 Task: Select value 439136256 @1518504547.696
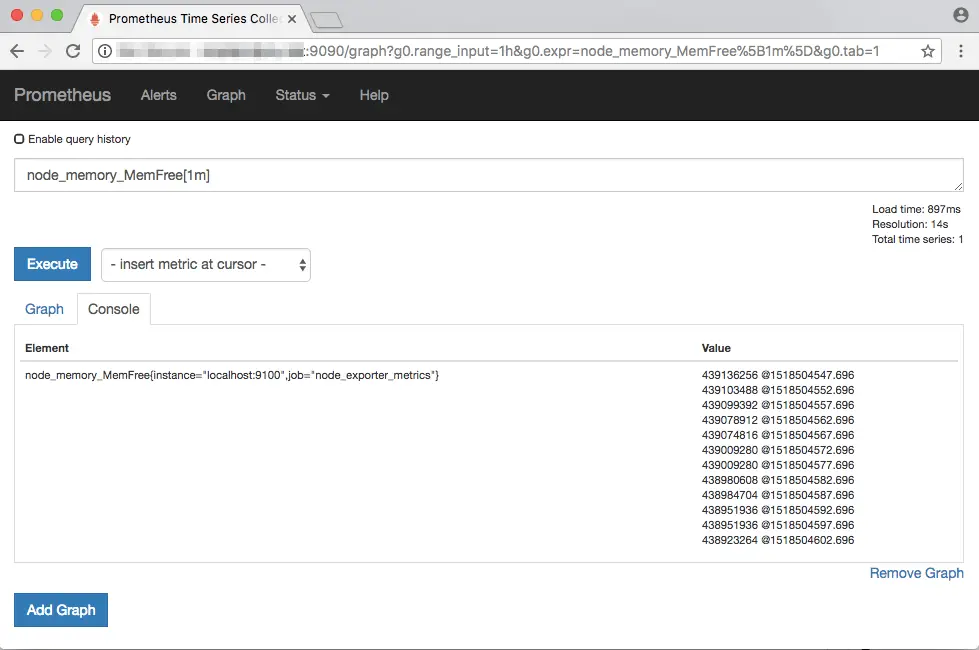point(778,375)
